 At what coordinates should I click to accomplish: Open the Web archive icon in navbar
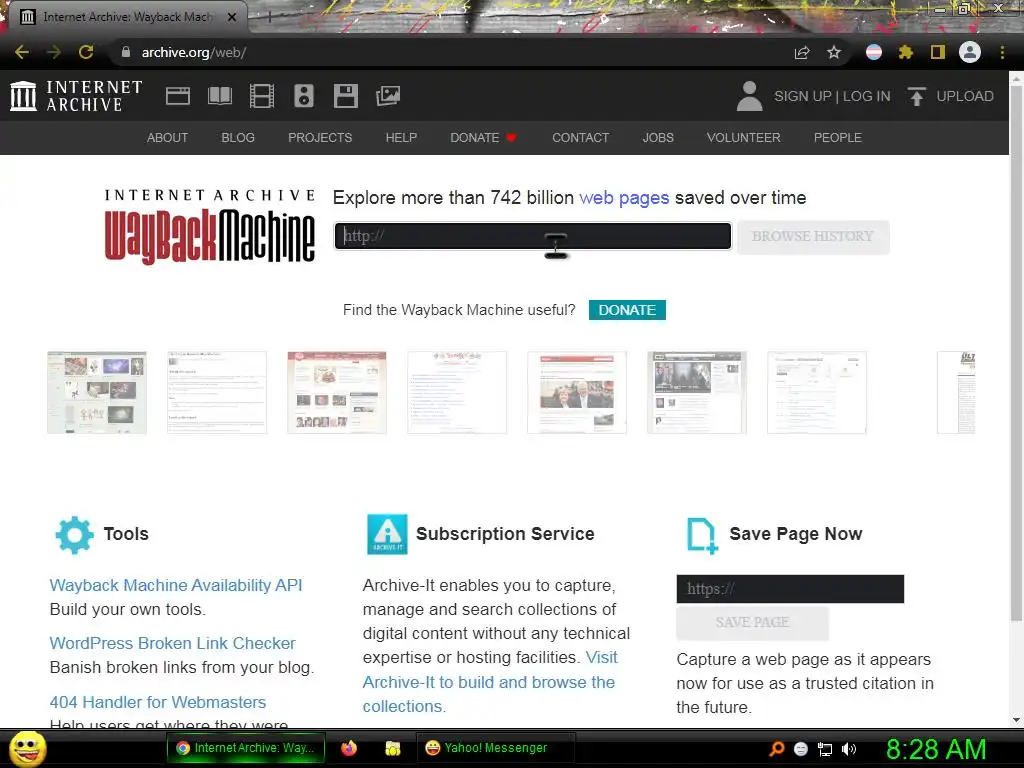[x=178, y=96]
